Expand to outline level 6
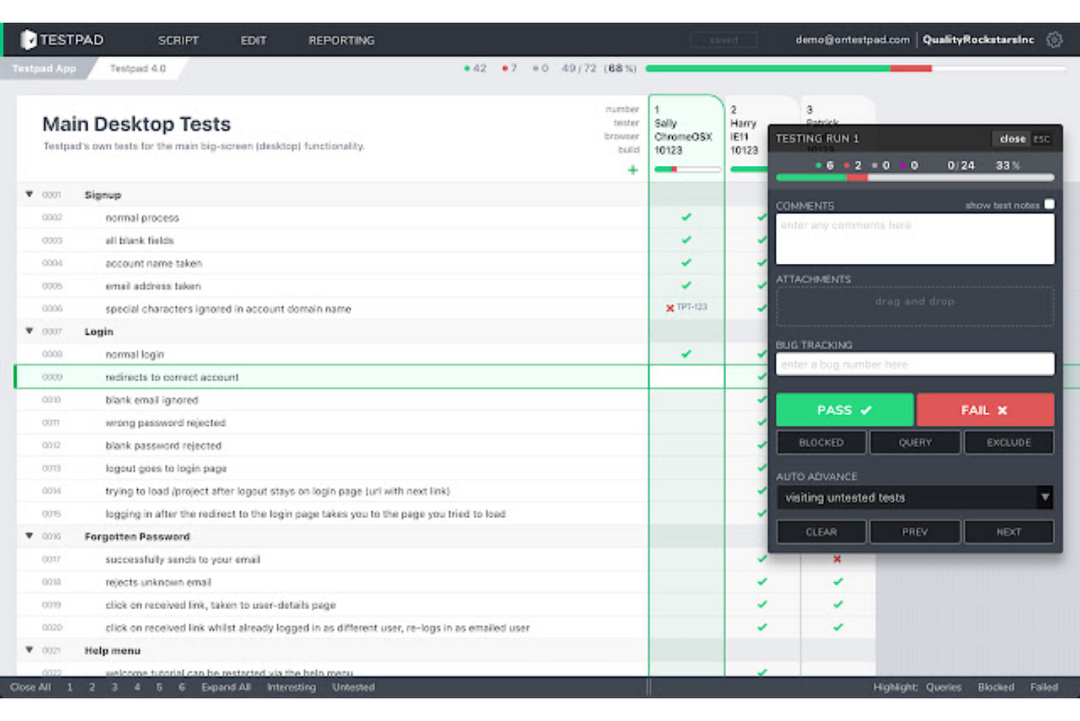The width and height of the screenshot is (1080, 721). click(181, 687)
